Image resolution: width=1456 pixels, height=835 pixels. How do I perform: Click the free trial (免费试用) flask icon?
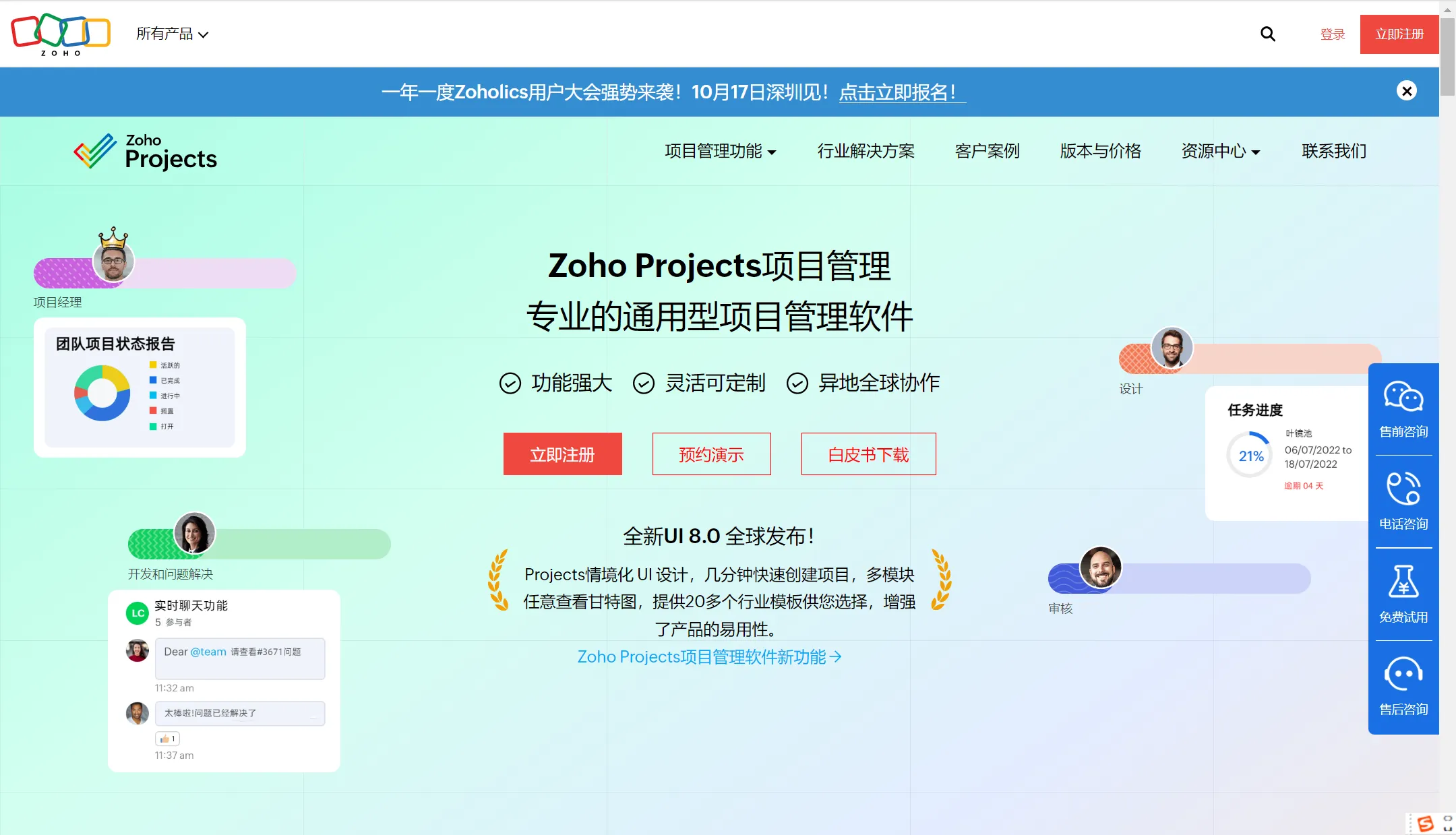click(1403, 581)
